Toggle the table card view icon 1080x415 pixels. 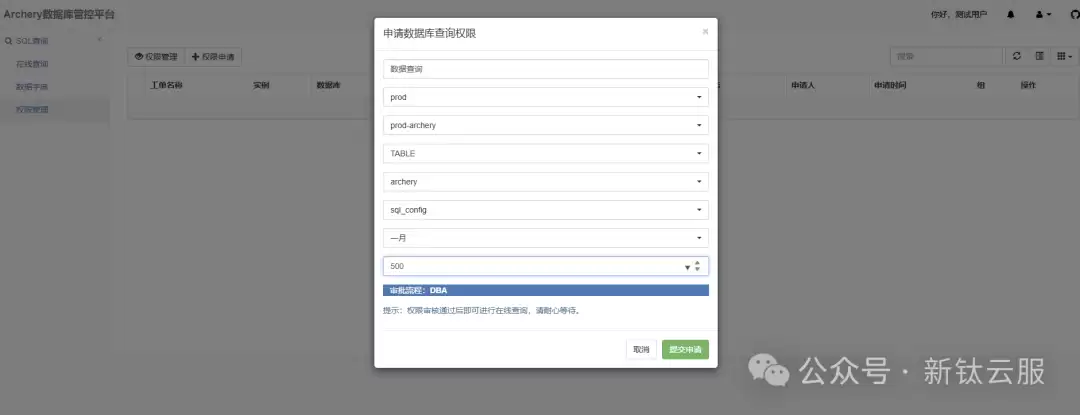(x=1039, y=56)
